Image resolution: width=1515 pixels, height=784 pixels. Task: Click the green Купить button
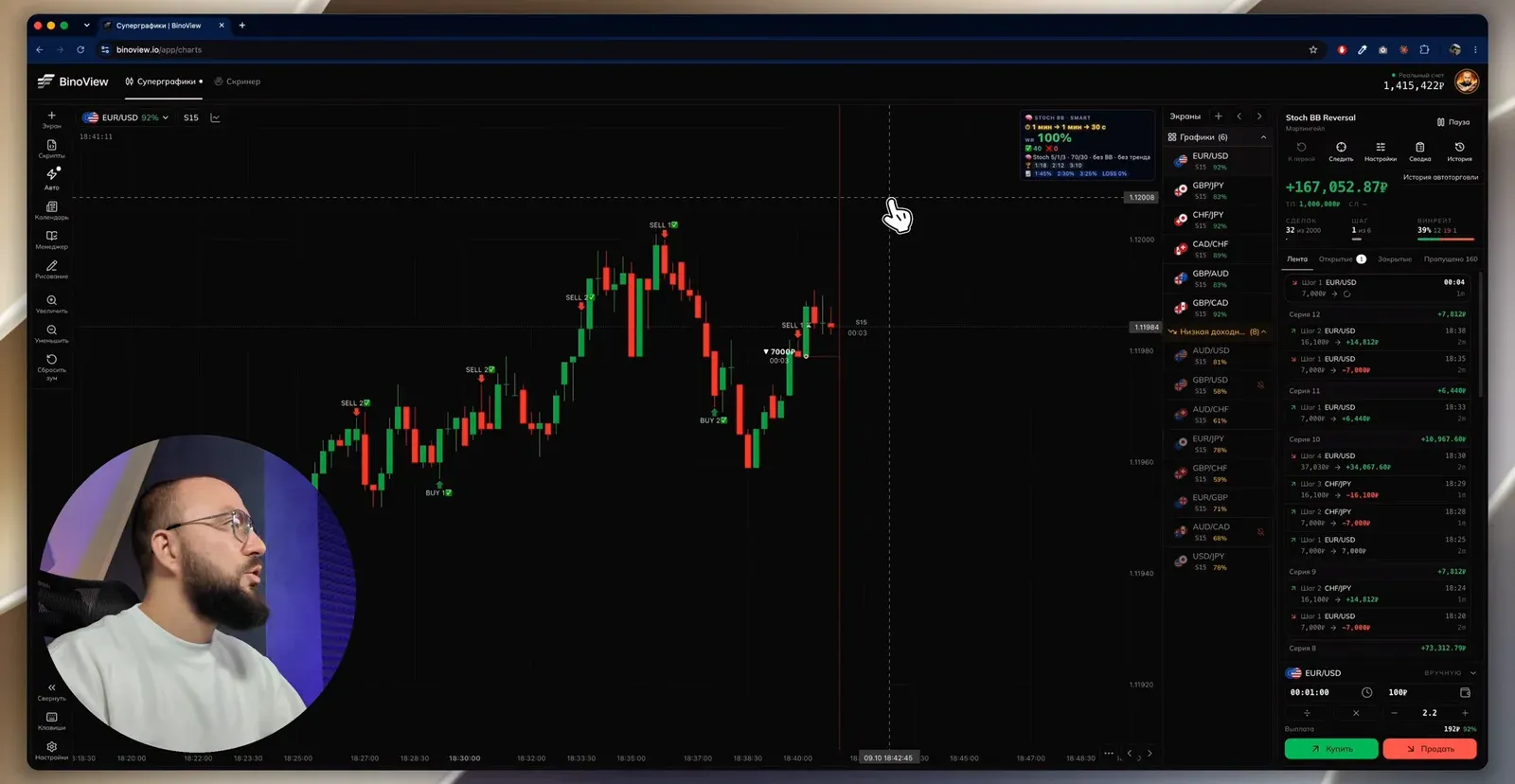click(1331, 749)
